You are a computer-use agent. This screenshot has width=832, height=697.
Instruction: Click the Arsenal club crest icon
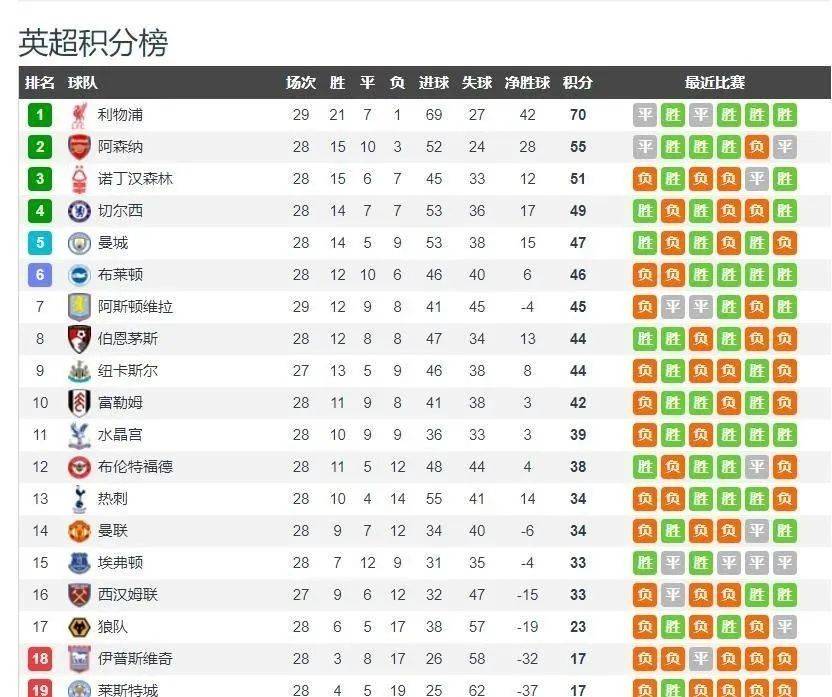(79, 147)
